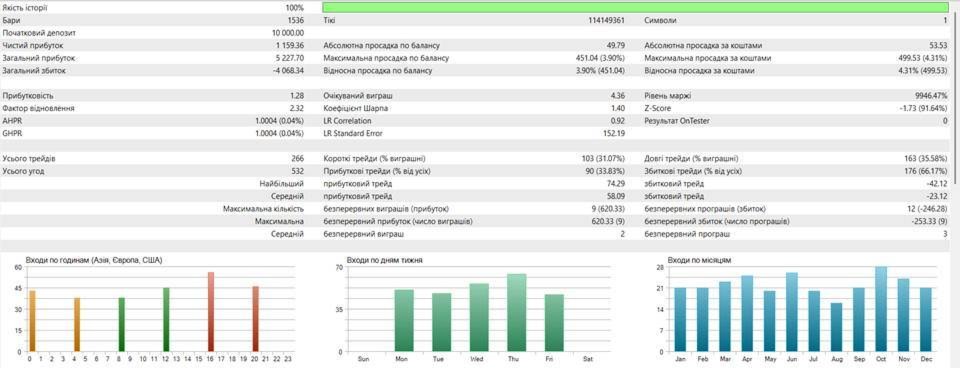Click the GHPR label
Viewport: 960px width, 391px height.
click(11, 133)
